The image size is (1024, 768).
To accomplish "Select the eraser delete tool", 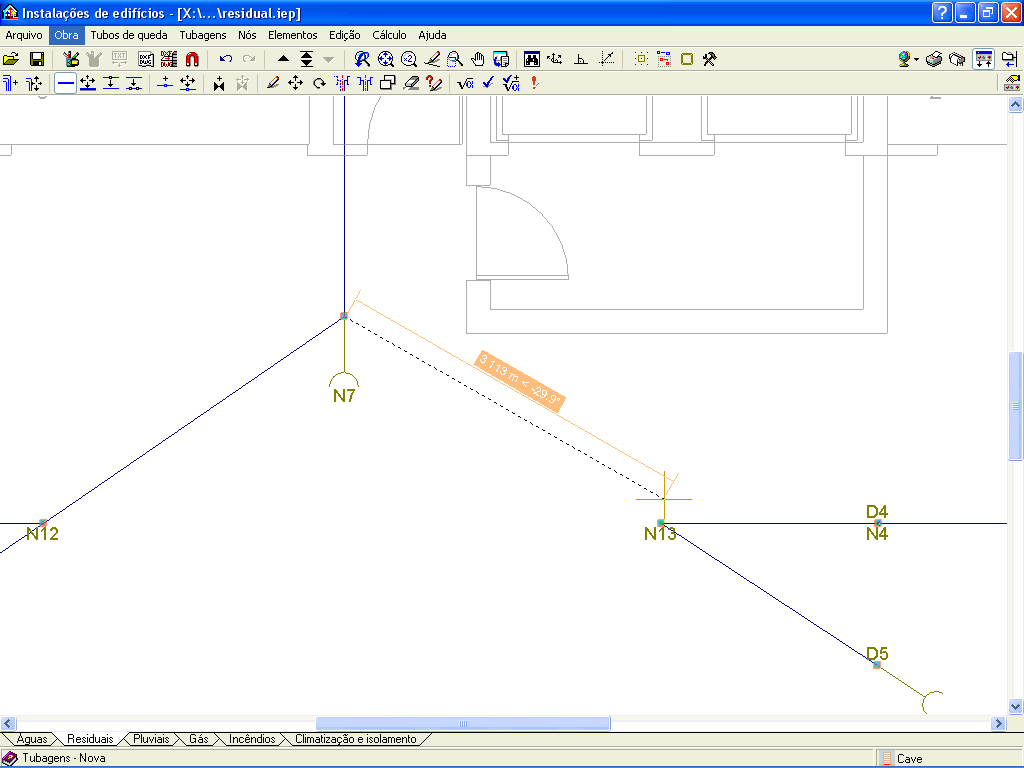I will pyautogui.click(x=411, y=83).
